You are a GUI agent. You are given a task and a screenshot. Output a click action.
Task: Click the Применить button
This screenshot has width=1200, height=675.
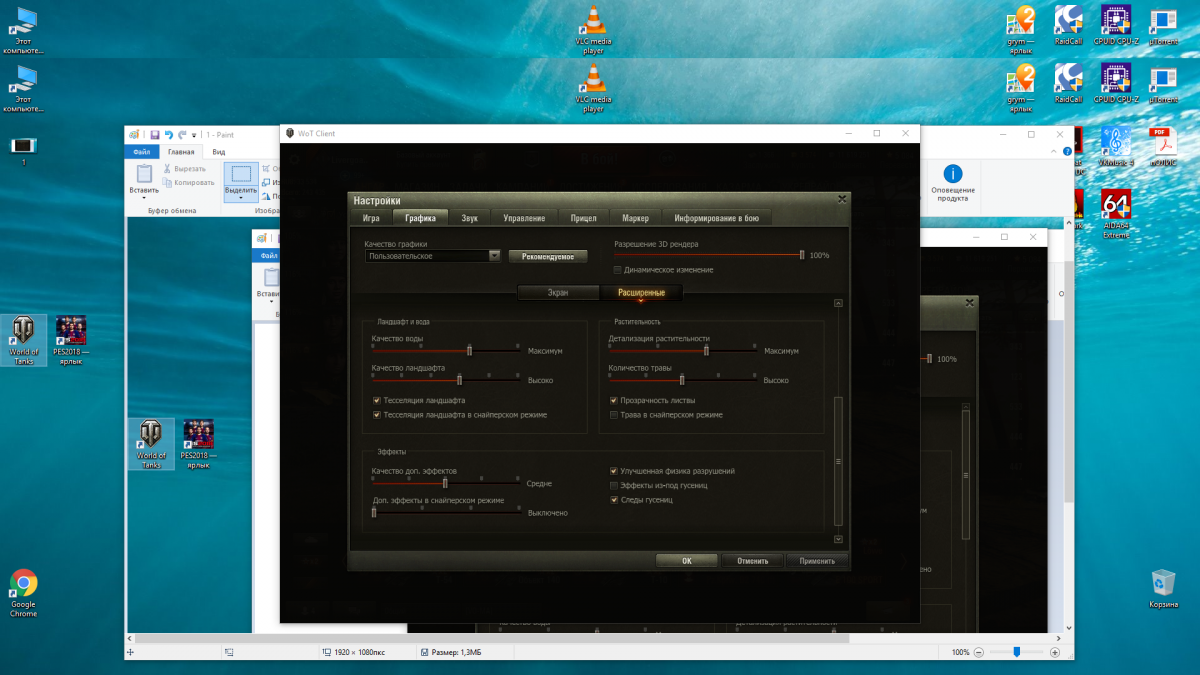[x=817, y=561]
